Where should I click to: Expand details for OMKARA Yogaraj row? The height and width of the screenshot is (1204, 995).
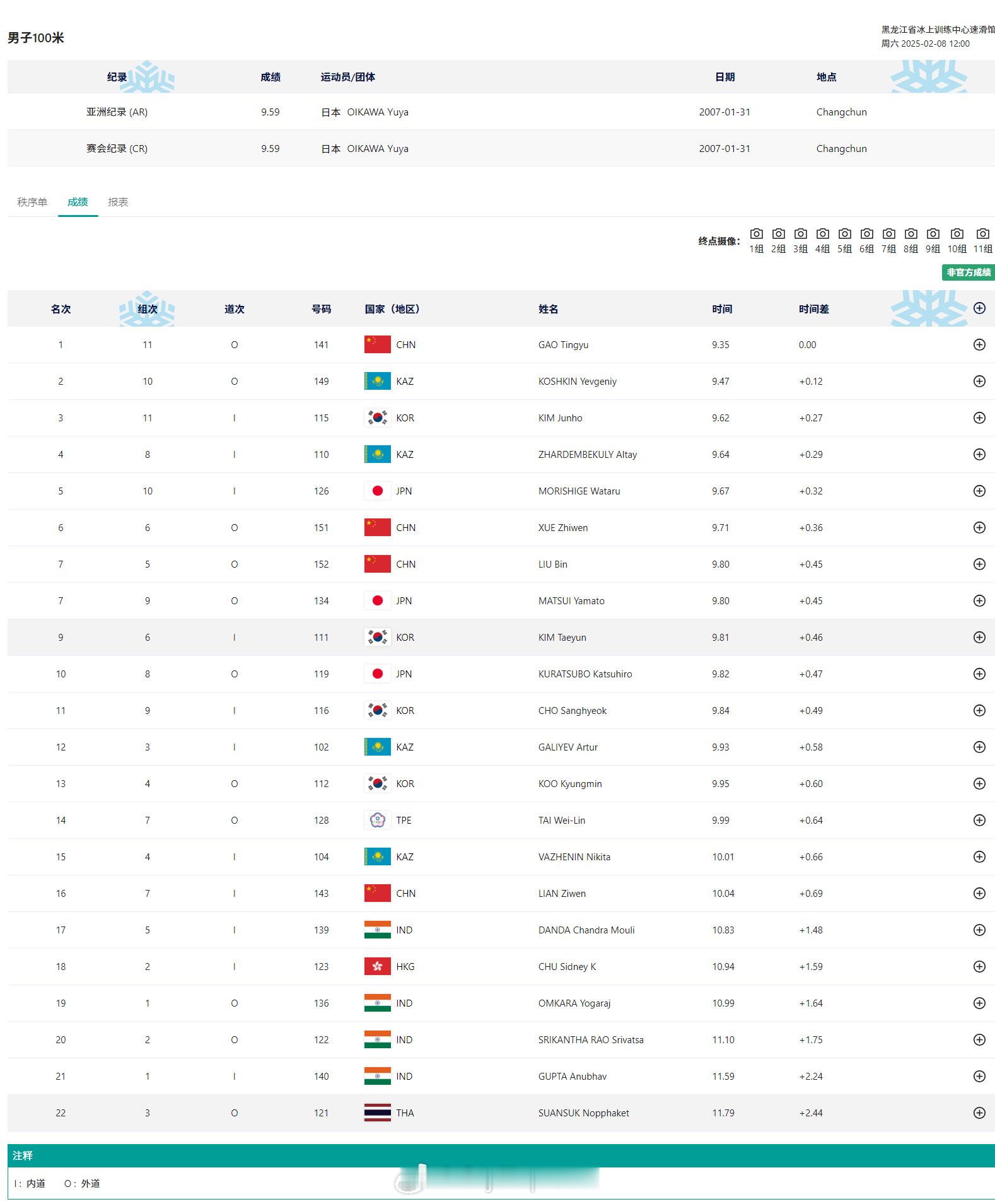point(979,1003)
